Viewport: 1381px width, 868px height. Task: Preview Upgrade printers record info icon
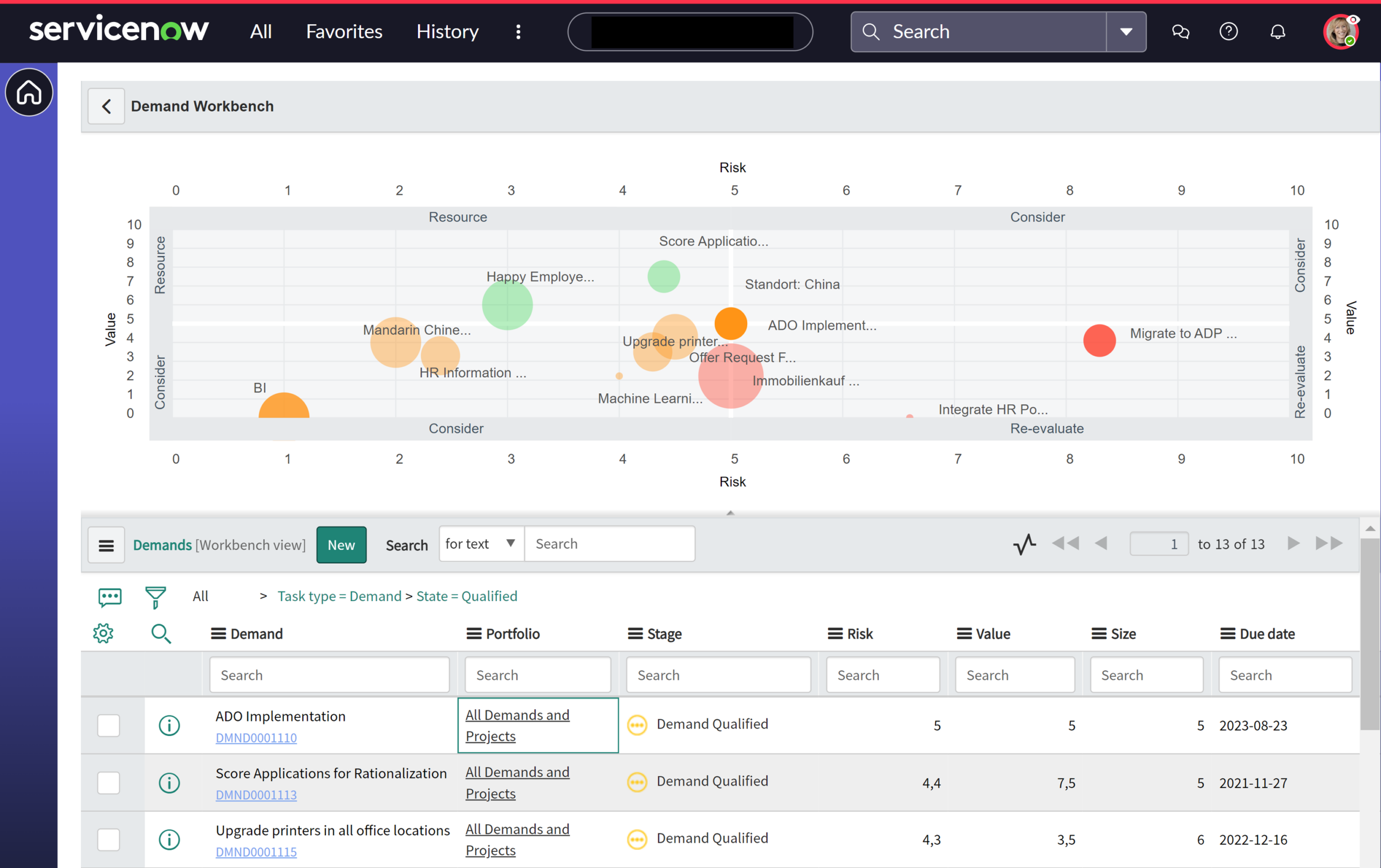tap(169, 840)
